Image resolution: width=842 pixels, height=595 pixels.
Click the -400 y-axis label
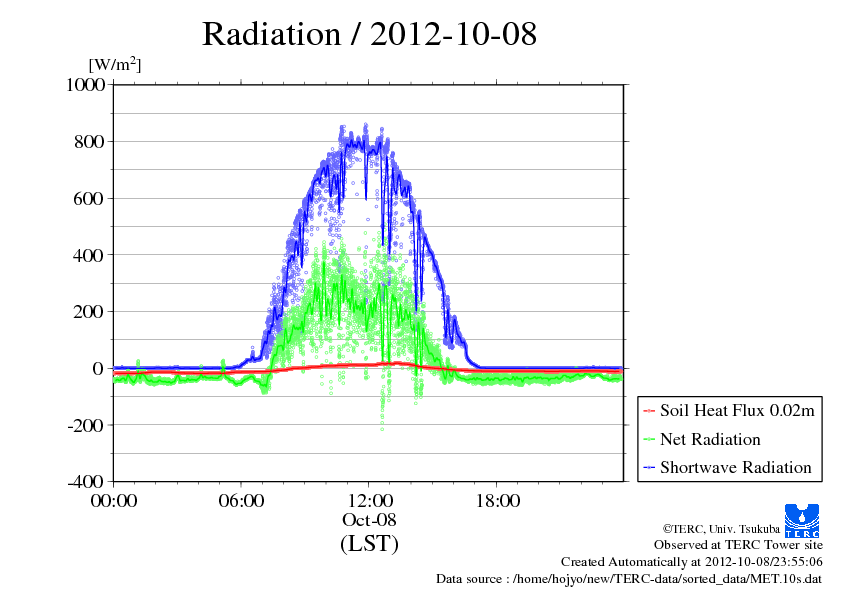tap(86, 481)
